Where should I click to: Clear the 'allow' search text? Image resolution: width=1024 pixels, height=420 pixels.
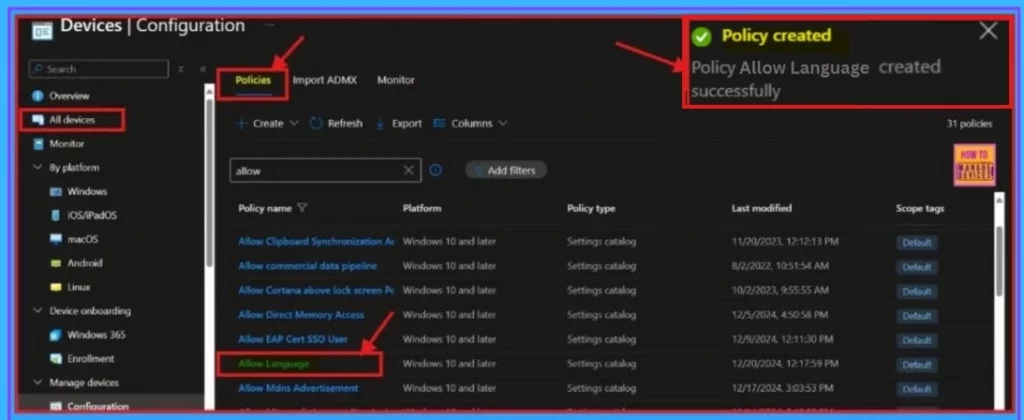pyautogui.click(x=409, y=170)
